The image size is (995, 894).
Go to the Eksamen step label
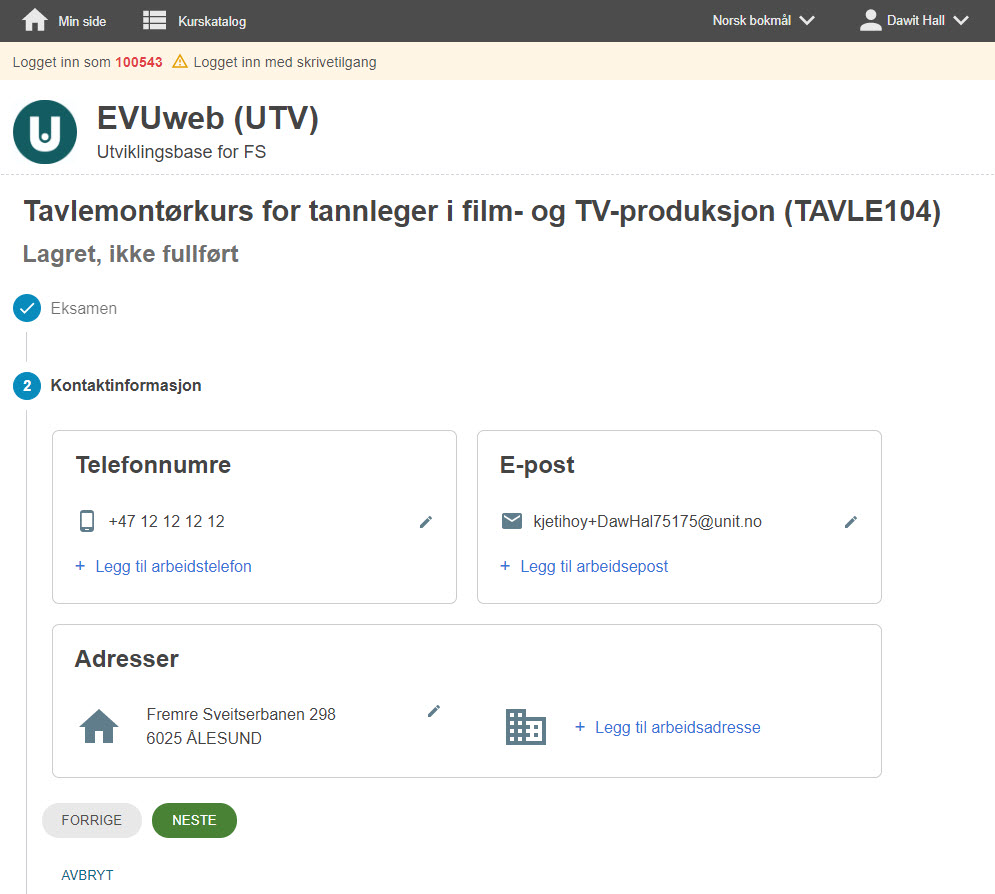tap(84, 308)
